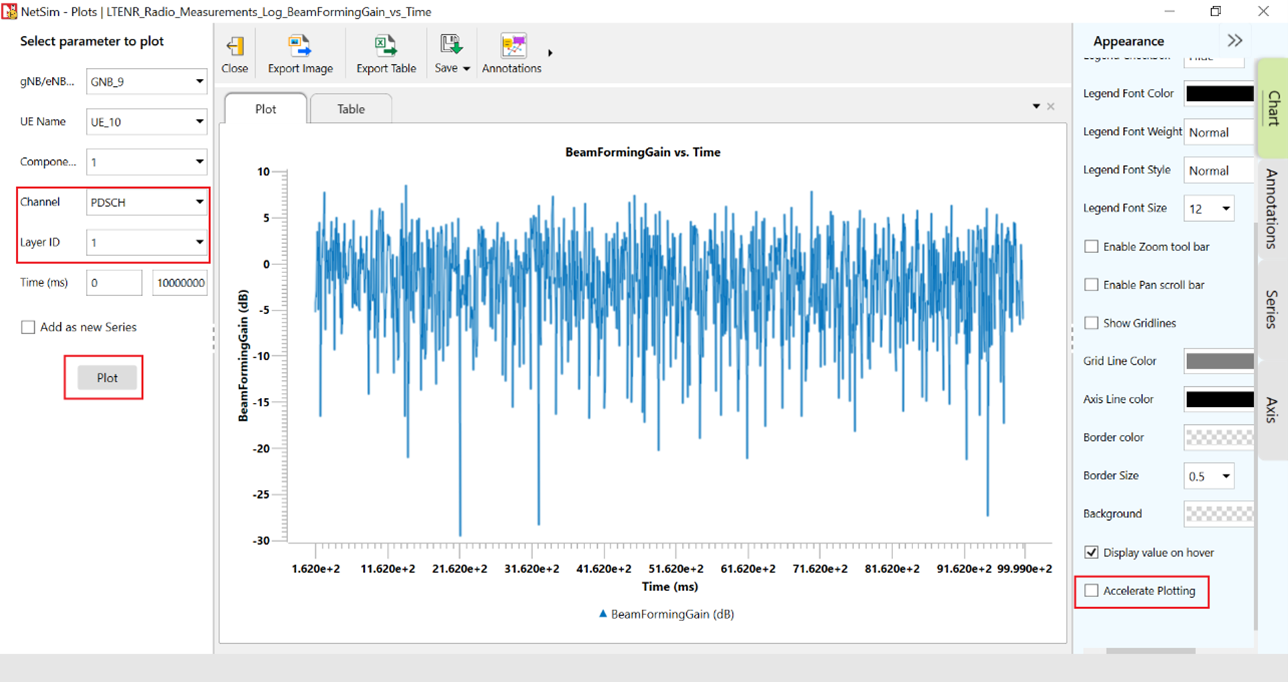
Task: Click the Close toolbar icon
Action: [235, 54]
